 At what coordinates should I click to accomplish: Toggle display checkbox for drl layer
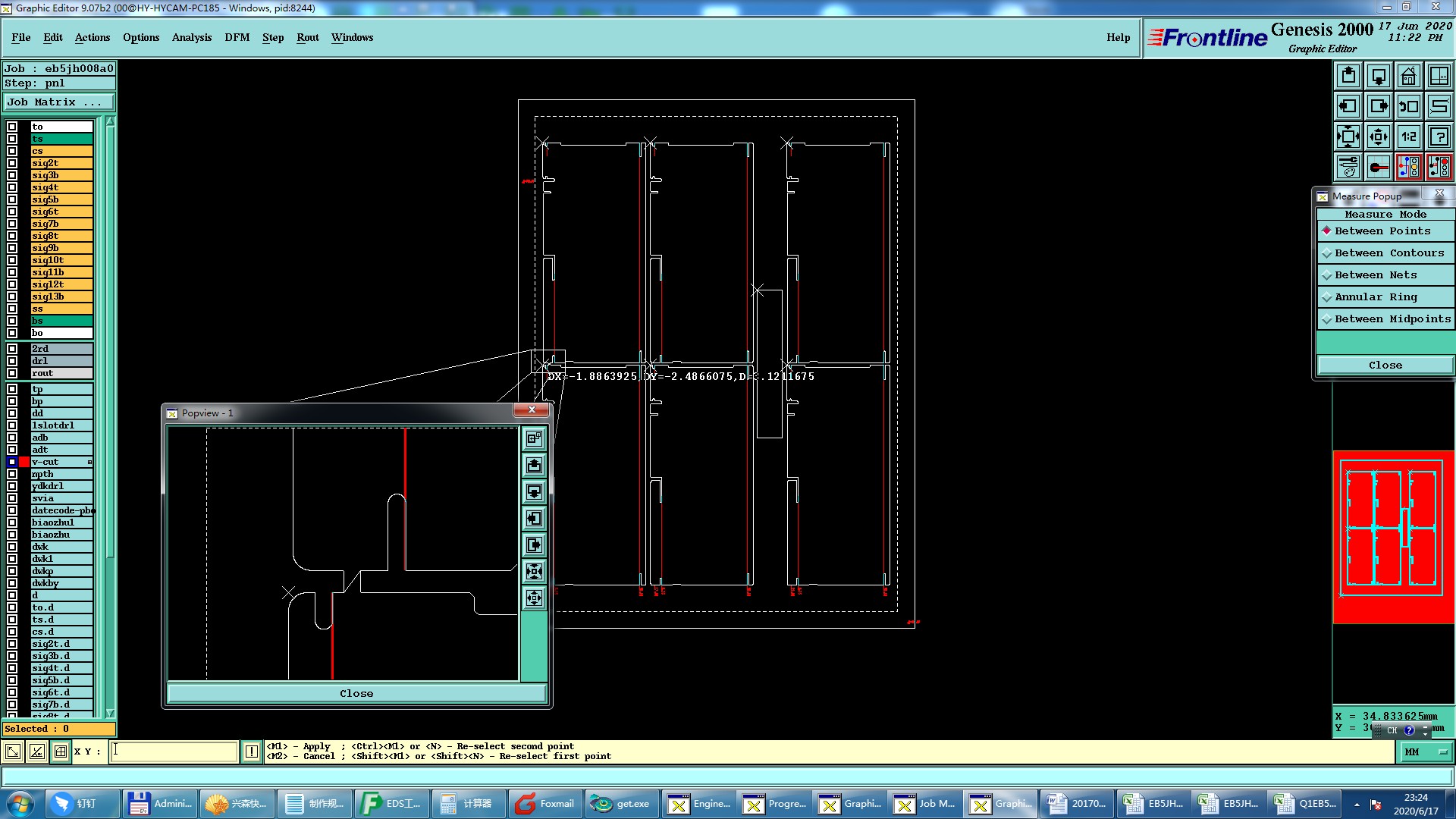pyautogui.click(x=12, y=361)
